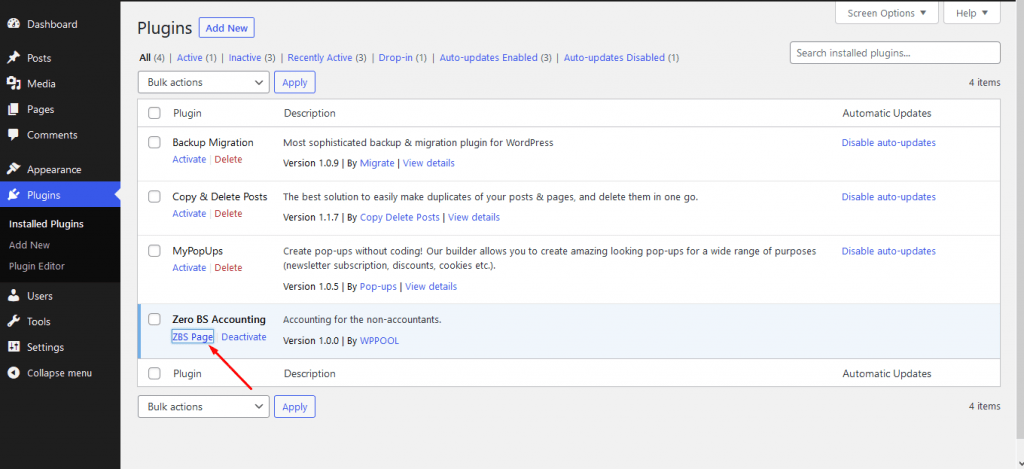This screenshot has height=469, width=1024.
Task: Click the Plugins plug icon
Action: tap(14, 195)
